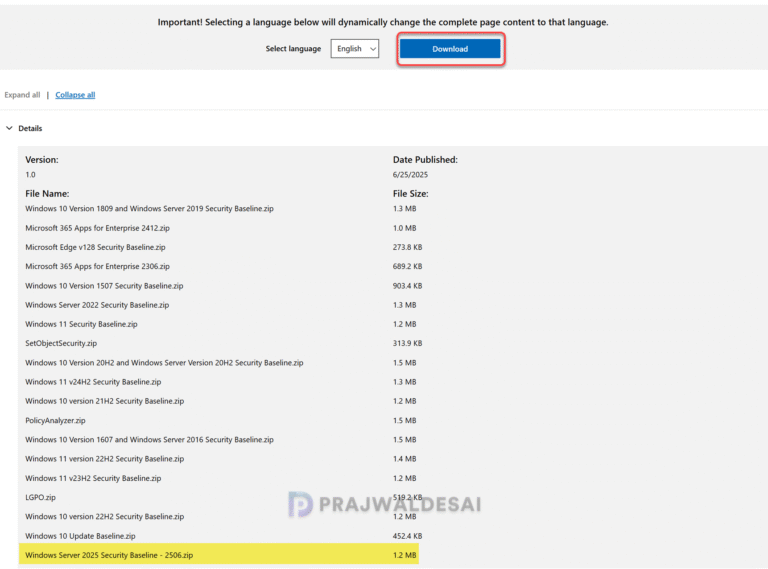Click the blue Download button
Viewport: 768px width, 569px height.
[450, 49]
